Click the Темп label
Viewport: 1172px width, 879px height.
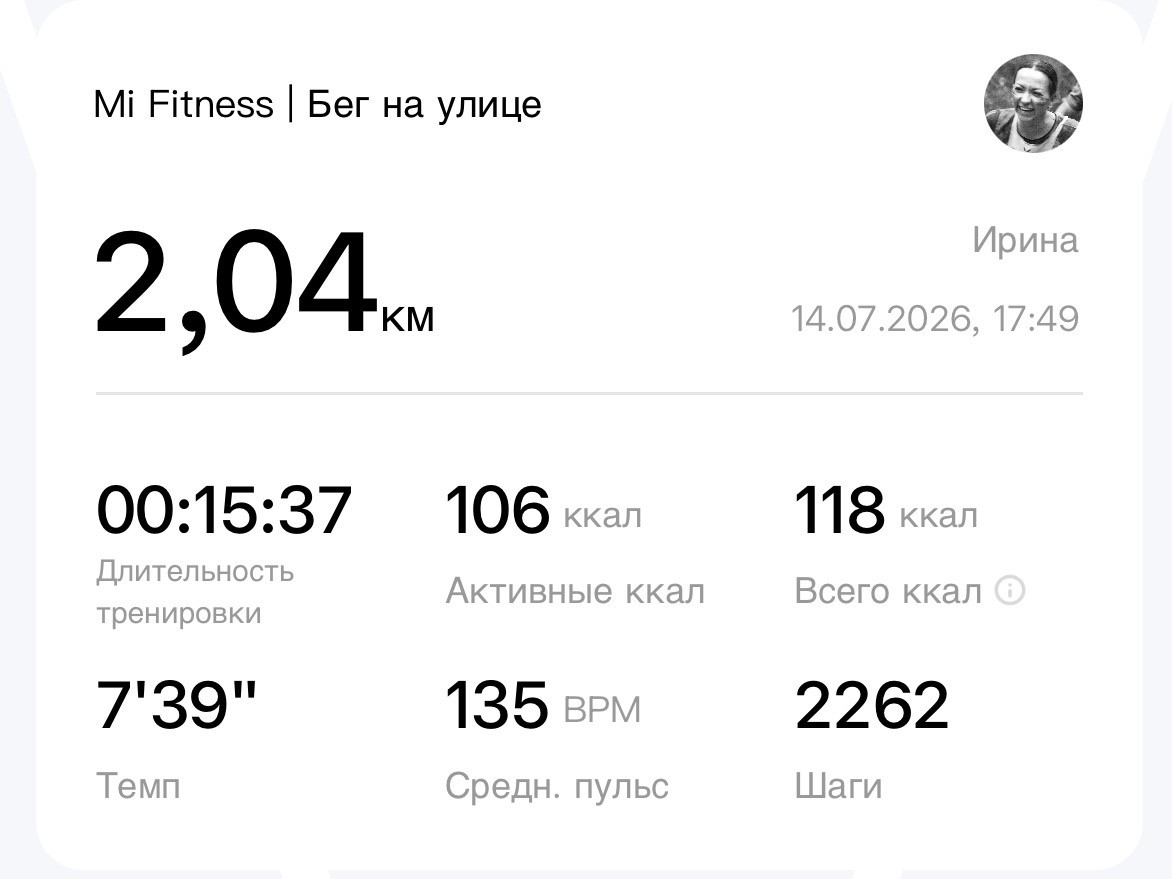coord(138,786)
